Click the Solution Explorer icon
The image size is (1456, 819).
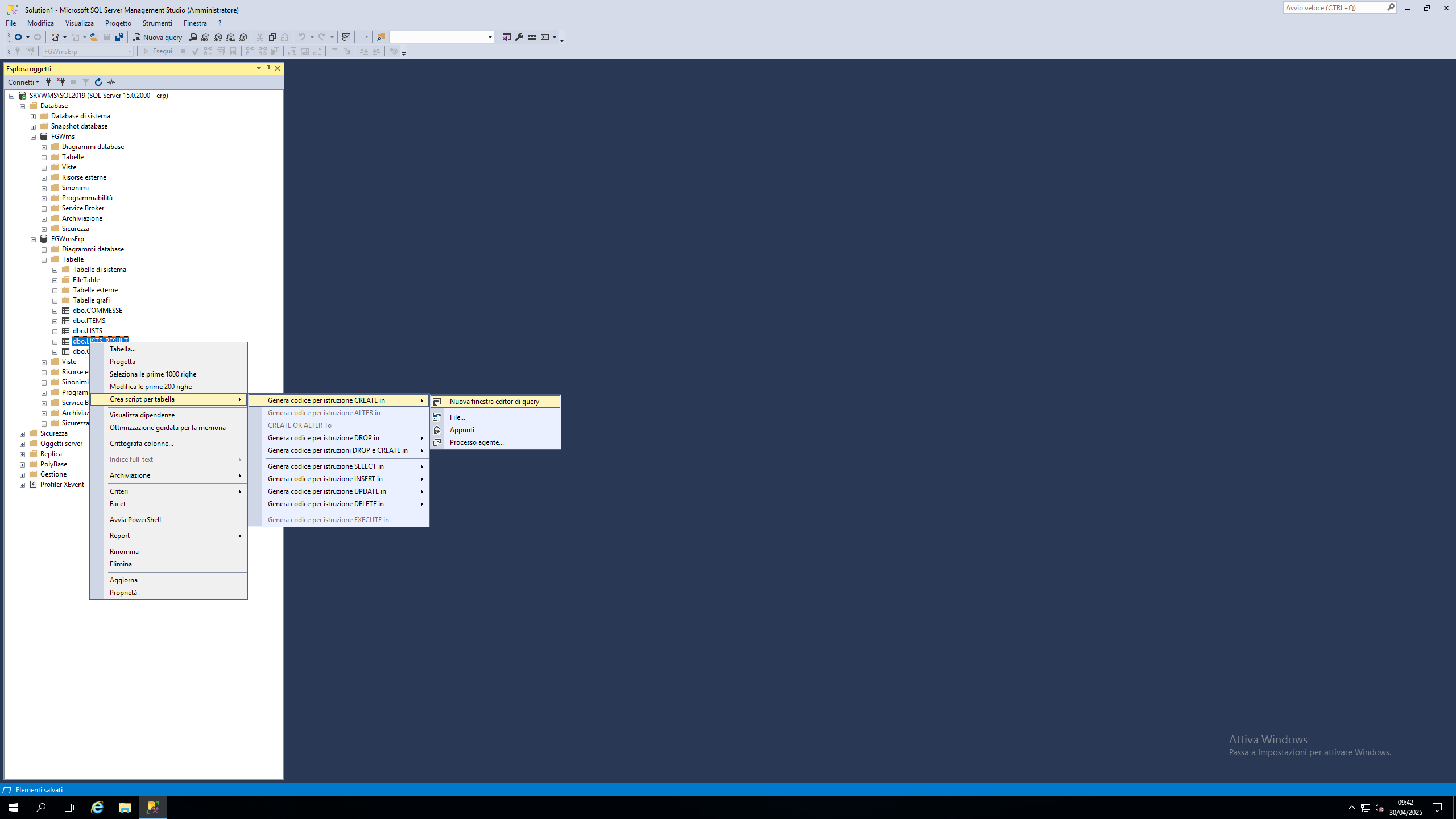(506, 37)
